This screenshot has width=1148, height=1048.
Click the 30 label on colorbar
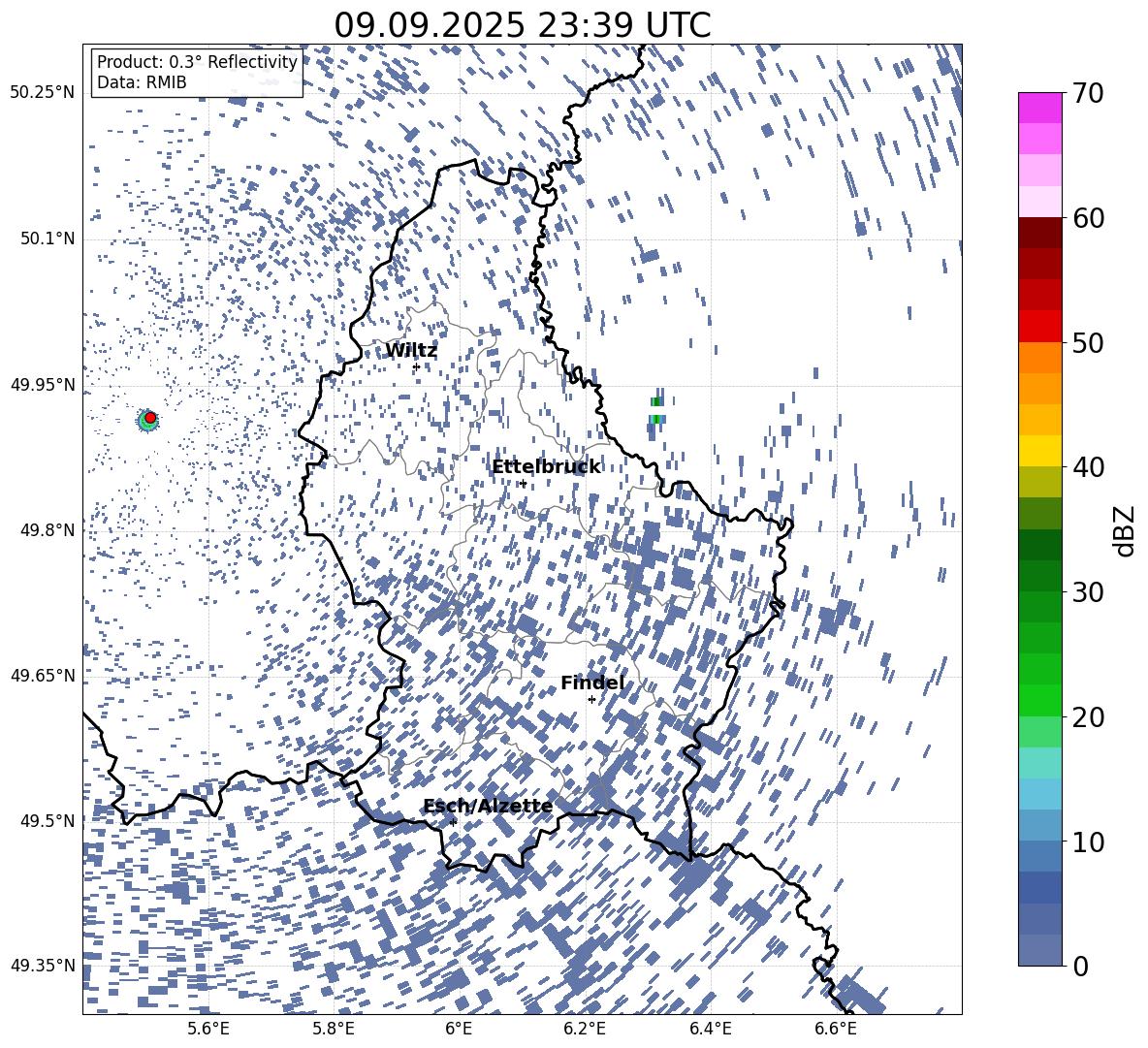1087,591
